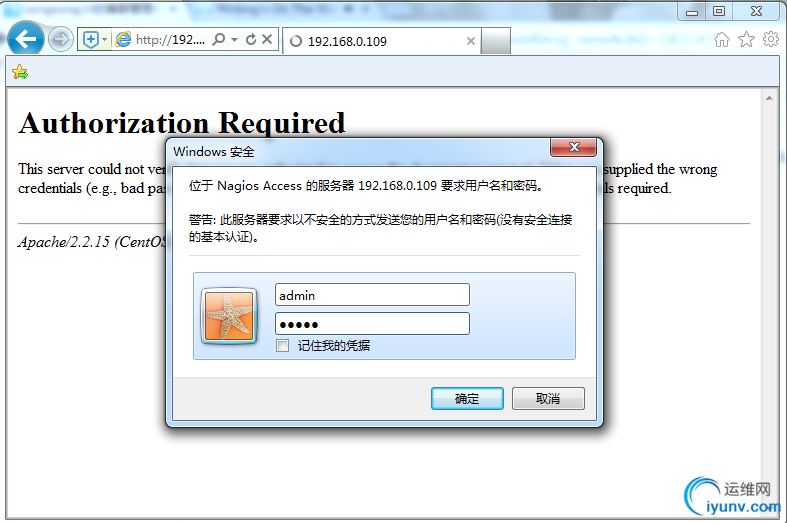Expand the dropdown next to shield icon
This screenshot has width=787, height=523.
[104, 39]
